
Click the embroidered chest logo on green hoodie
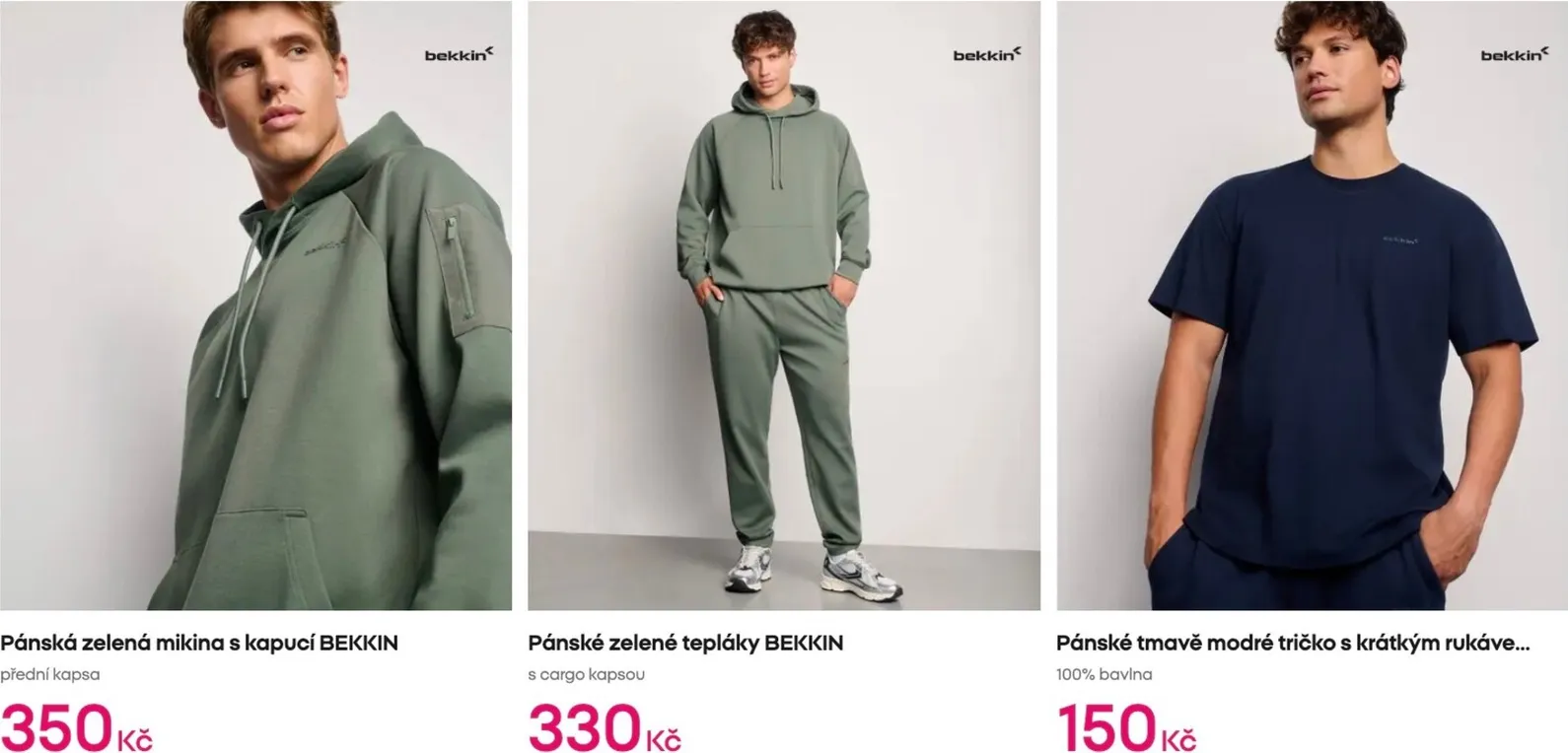(327, 245)
